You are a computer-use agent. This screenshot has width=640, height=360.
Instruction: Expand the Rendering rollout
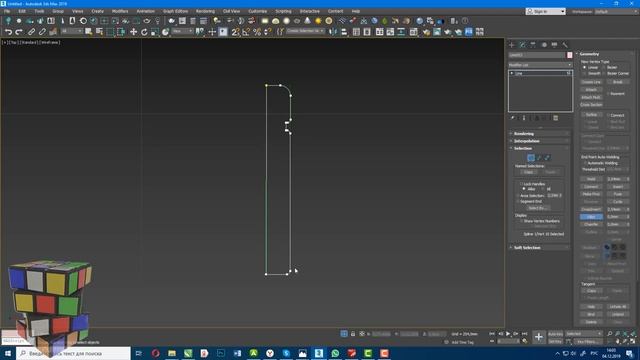(540, 134)
